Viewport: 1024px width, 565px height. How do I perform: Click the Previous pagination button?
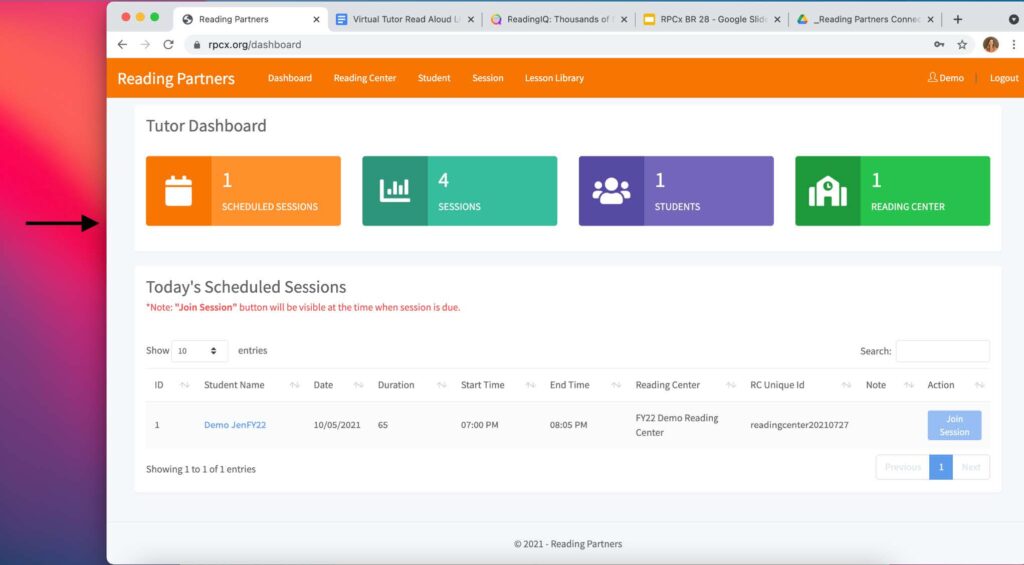(903, 467)
